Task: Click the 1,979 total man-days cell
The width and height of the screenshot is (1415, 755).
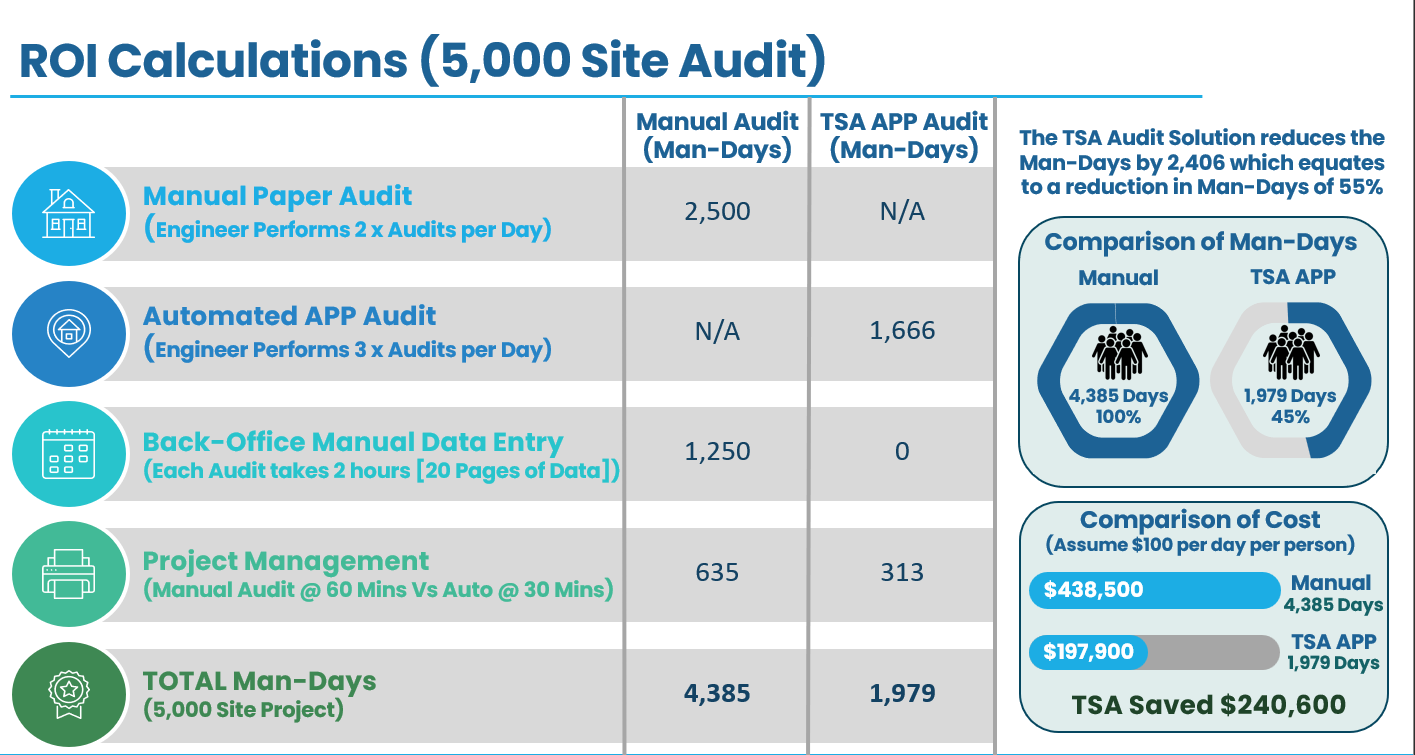Action: (x=902, y=693)
